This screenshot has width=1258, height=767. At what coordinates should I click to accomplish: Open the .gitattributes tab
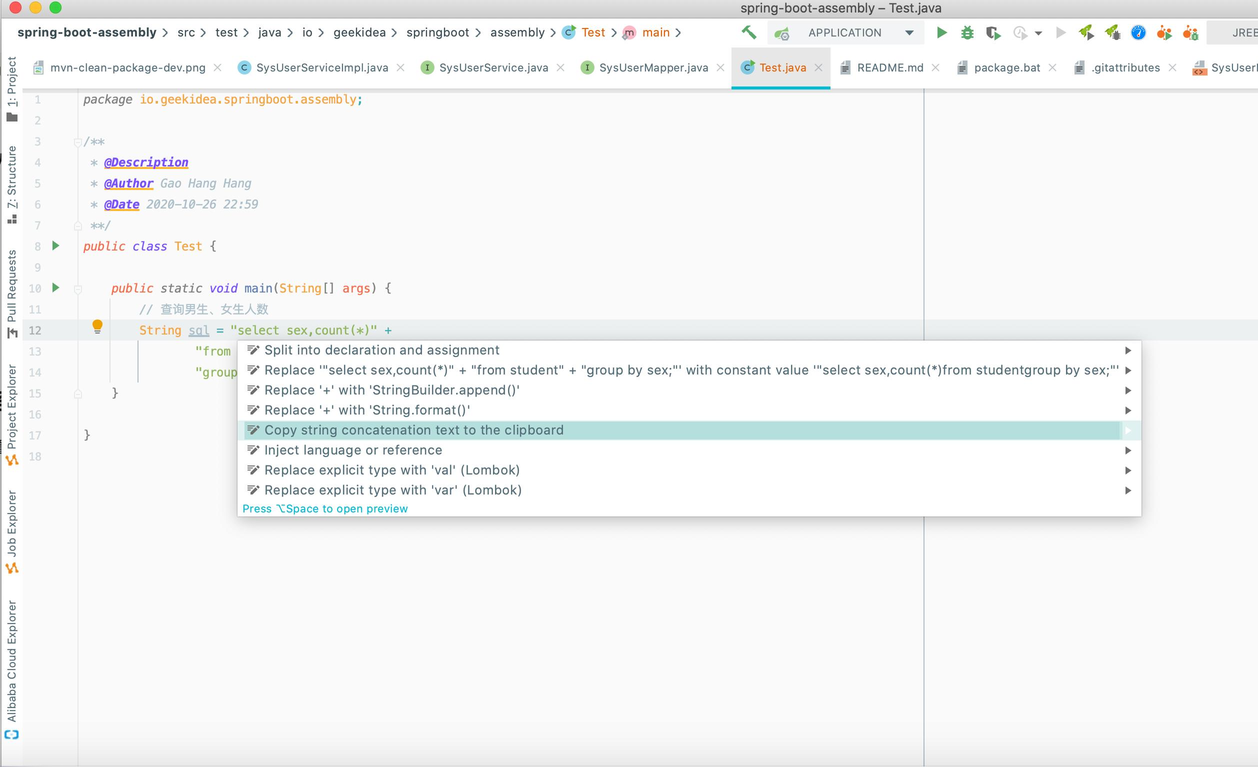(x=1126, y=68)
